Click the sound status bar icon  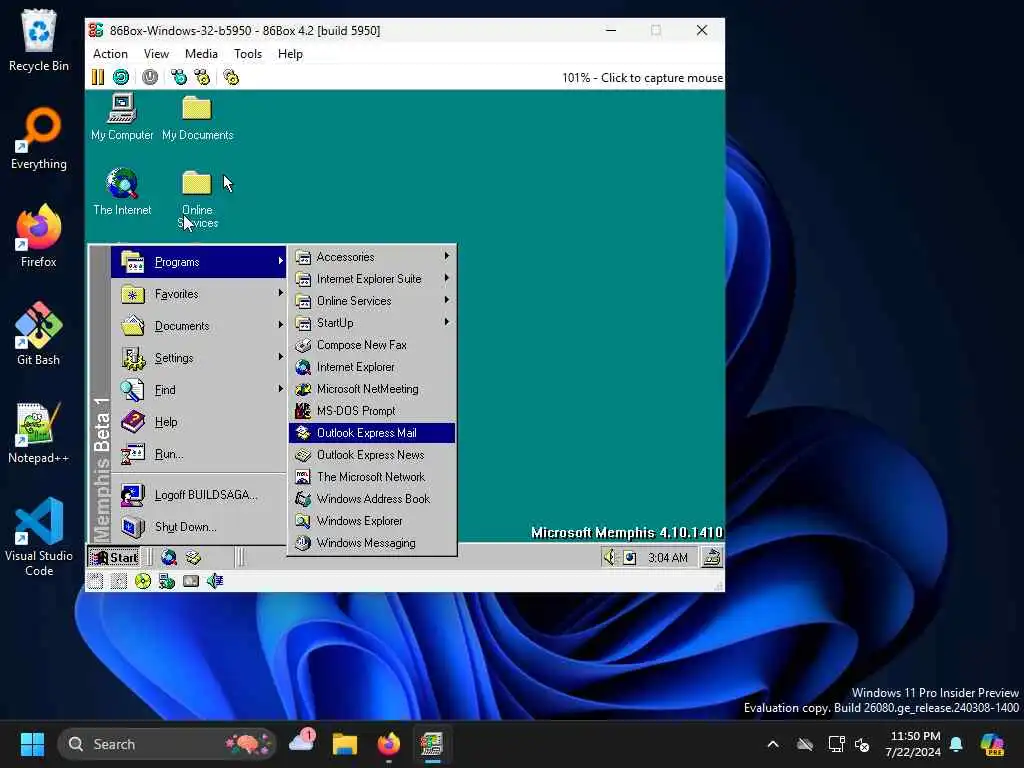(215, 581)
